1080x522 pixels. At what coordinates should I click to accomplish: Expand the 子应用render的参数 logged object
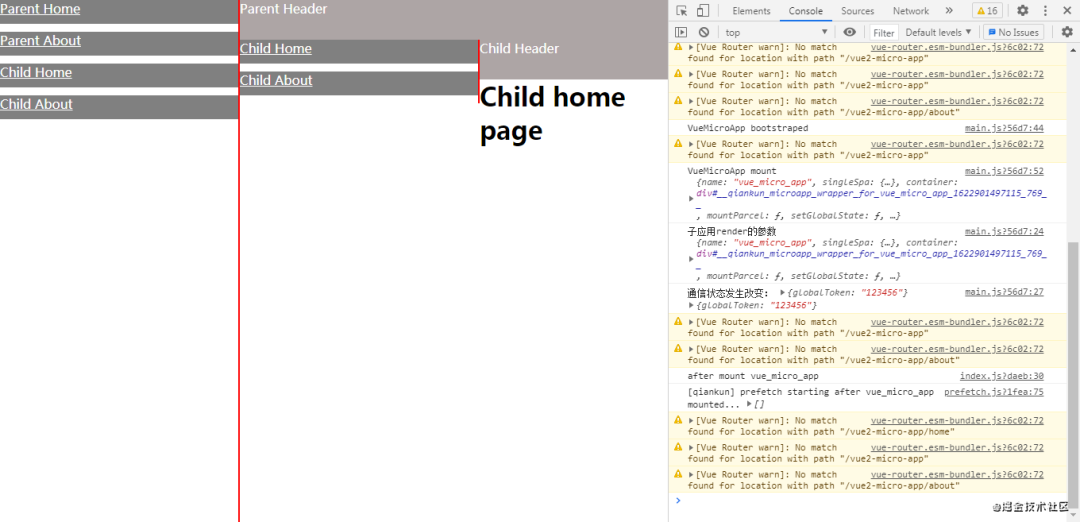coord(692,259)
